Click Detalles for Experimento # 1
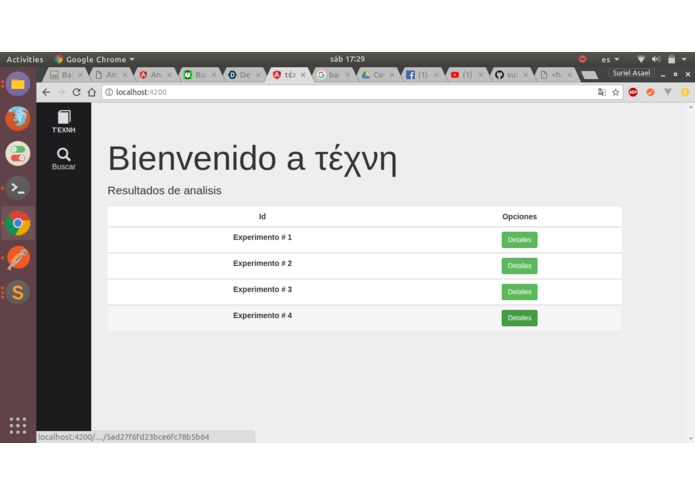 click(x=519, y=240)
